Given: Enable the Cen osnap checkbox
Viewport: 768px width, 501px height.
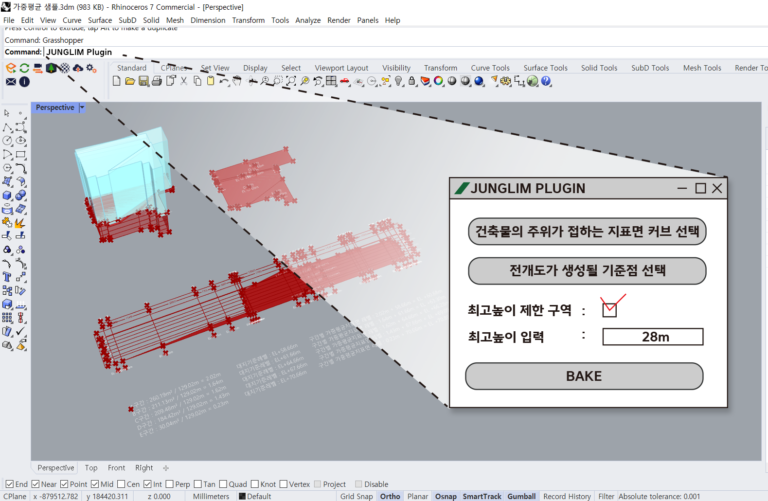Looking at the screenshot, I should pyautogui.click(x=121, y=484).
